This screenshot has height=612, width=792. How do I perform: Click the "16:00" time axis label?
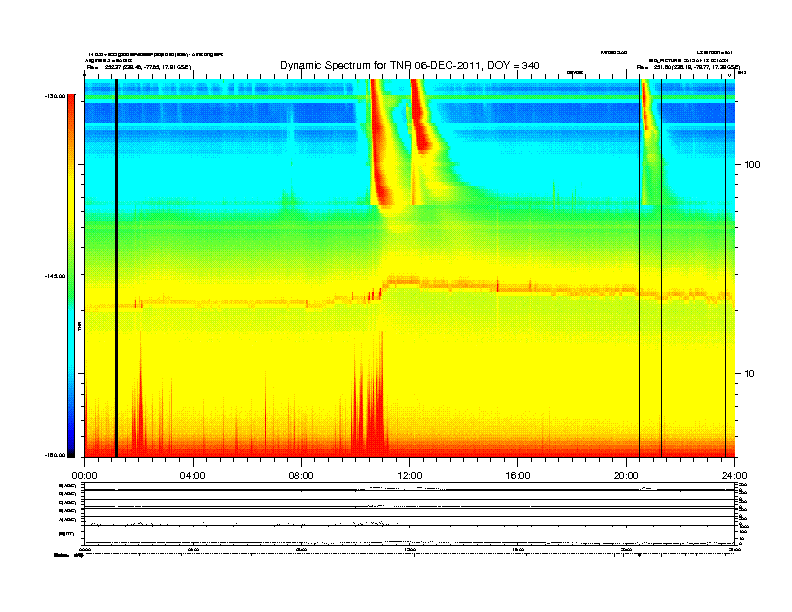point(518,476)
